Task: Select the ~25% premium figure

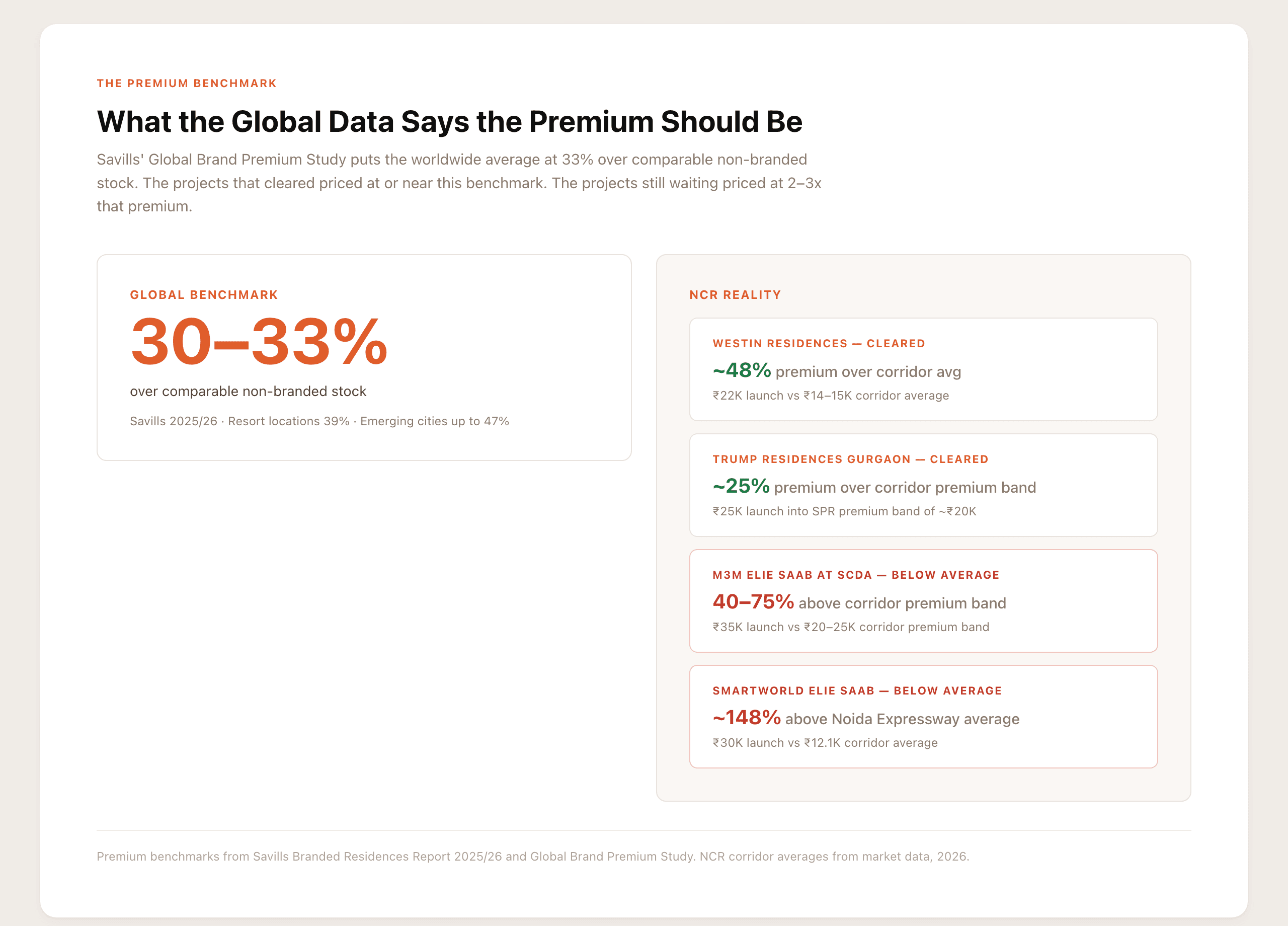Action: click(x=741, y=486)
